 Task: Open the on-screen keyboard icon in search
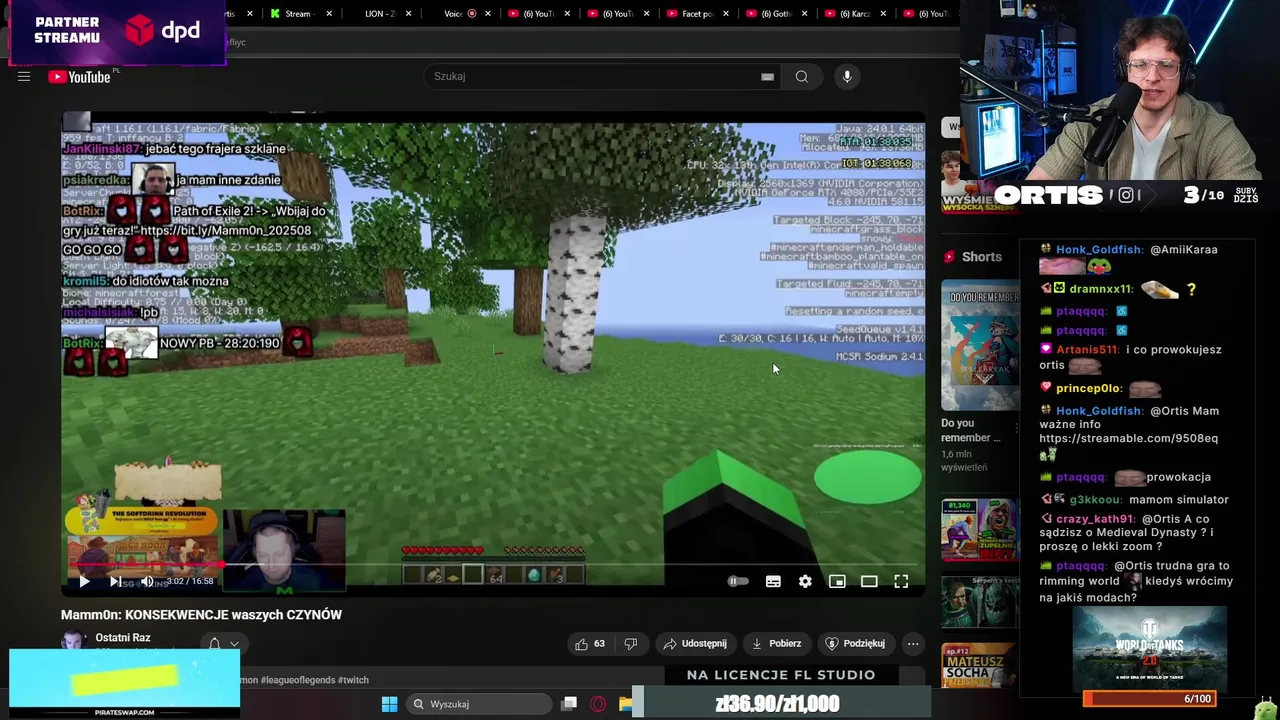pos(767,77)
